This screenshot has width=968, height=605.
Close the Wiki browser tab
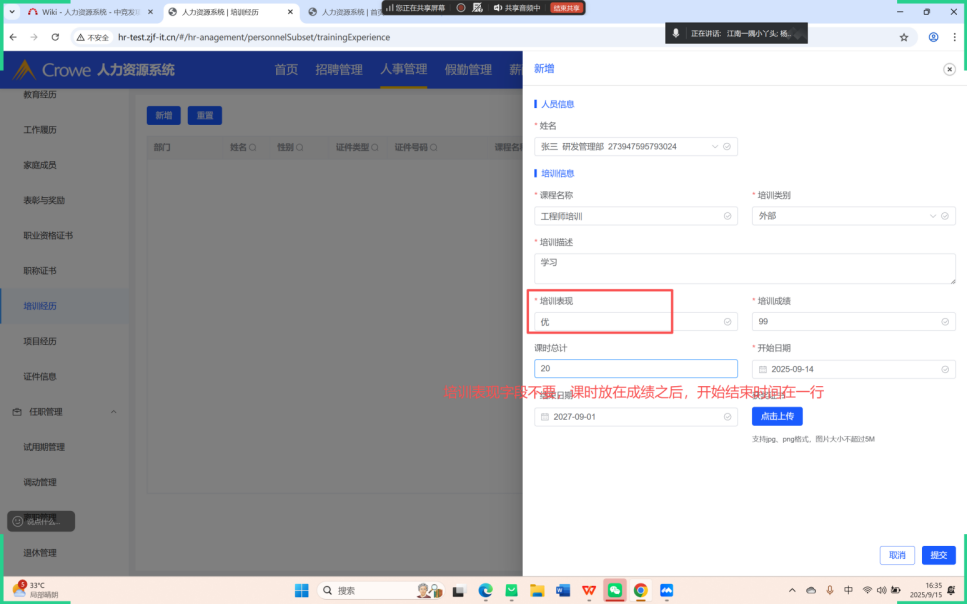click(x=150, y=12)
